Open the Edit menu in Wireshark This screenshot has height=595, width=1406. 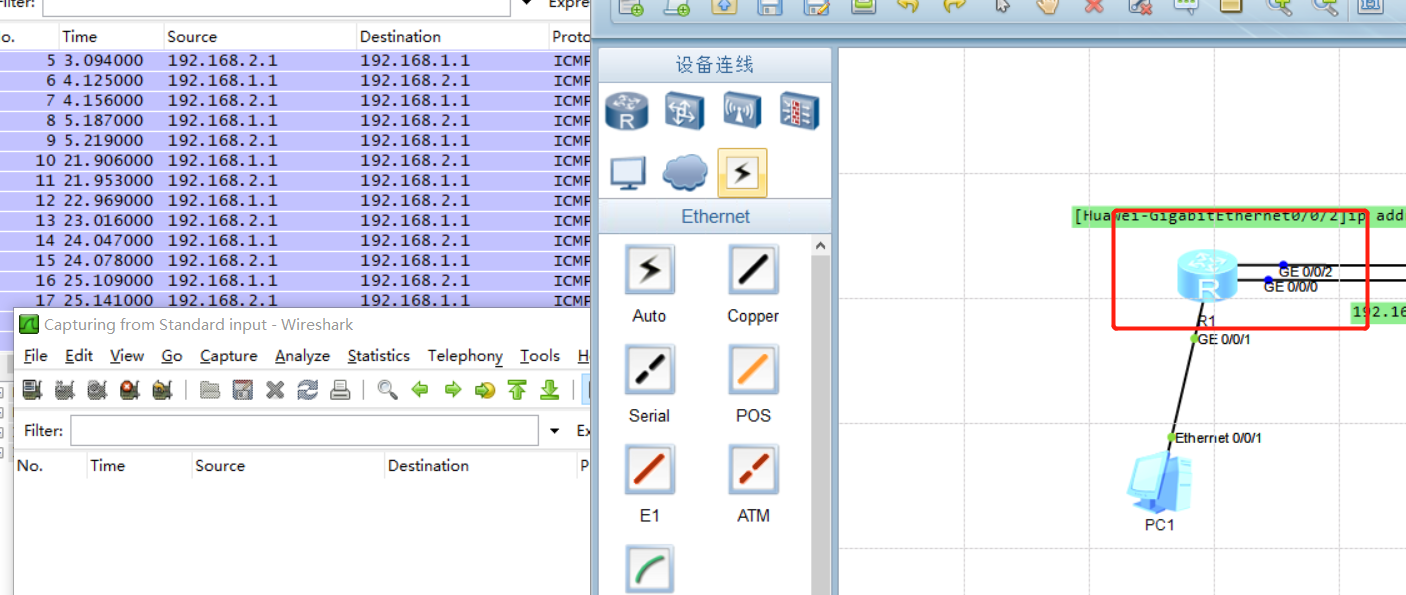point(79,356)
